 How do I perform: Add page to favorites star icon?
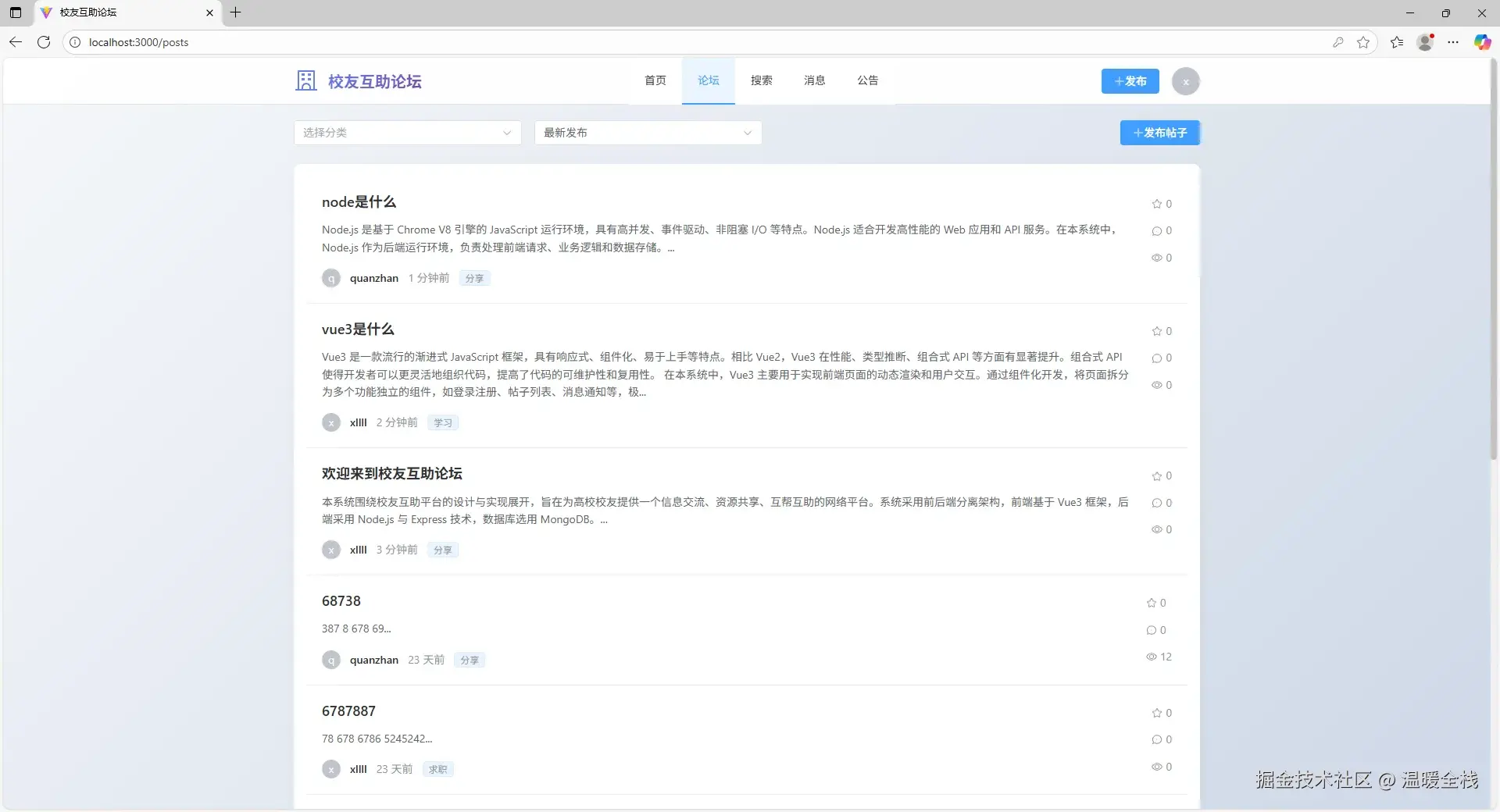tap(1363, 42)
